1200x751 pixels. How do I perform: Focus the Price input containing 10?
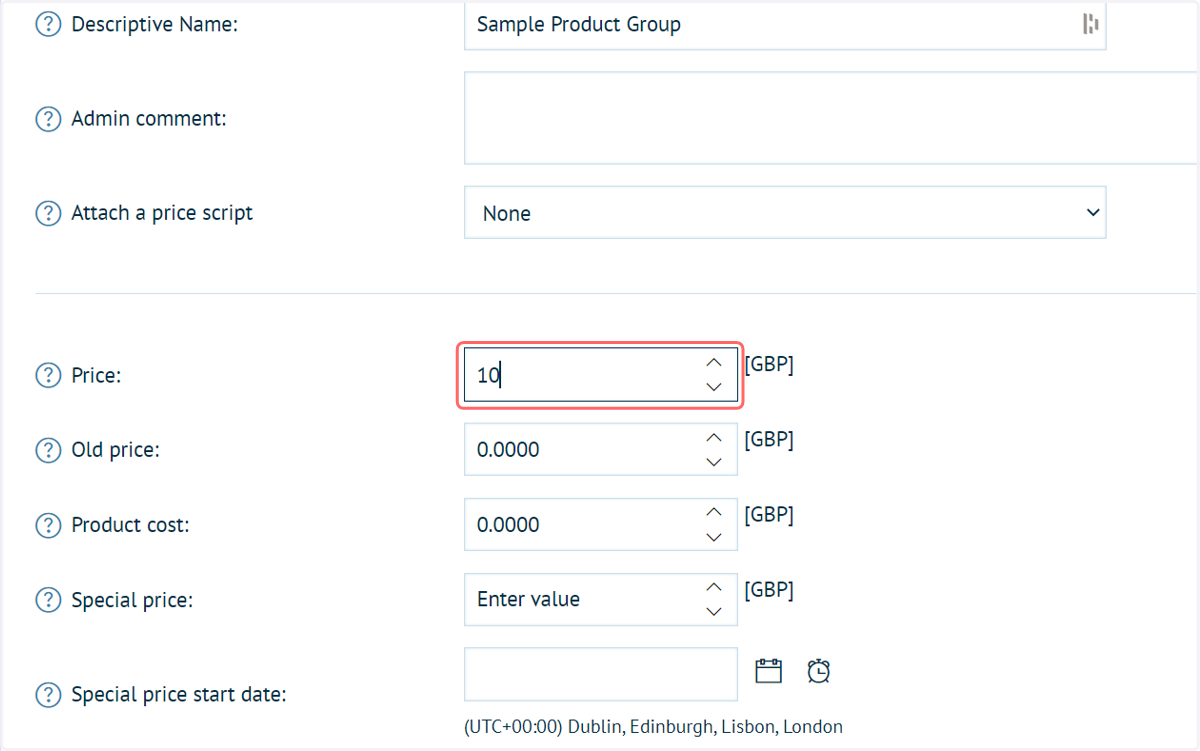[600, 375]
